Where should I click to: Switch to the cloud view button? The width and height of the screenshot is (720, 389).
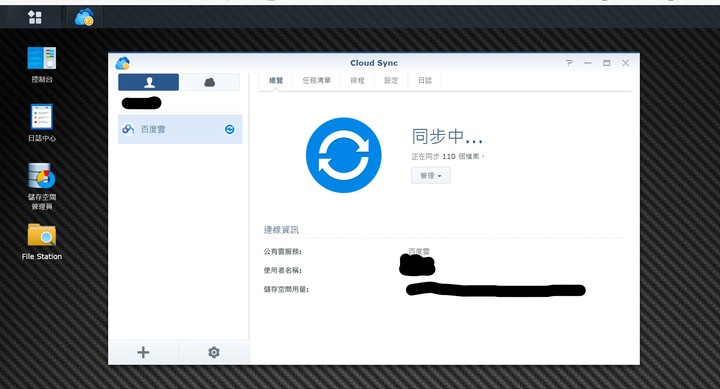point(209,82)
